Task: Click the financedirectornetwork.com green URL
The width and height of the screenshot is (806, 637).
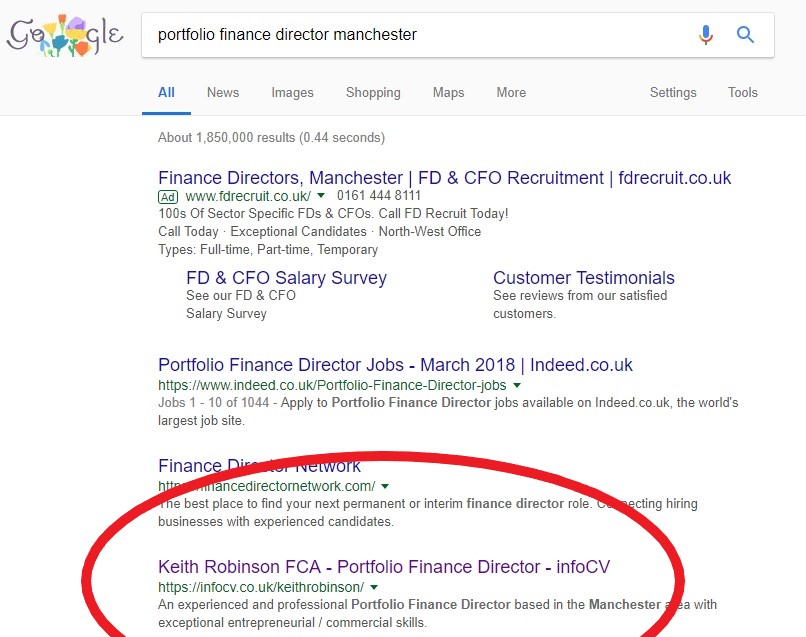Action: (x=267, y=486)
